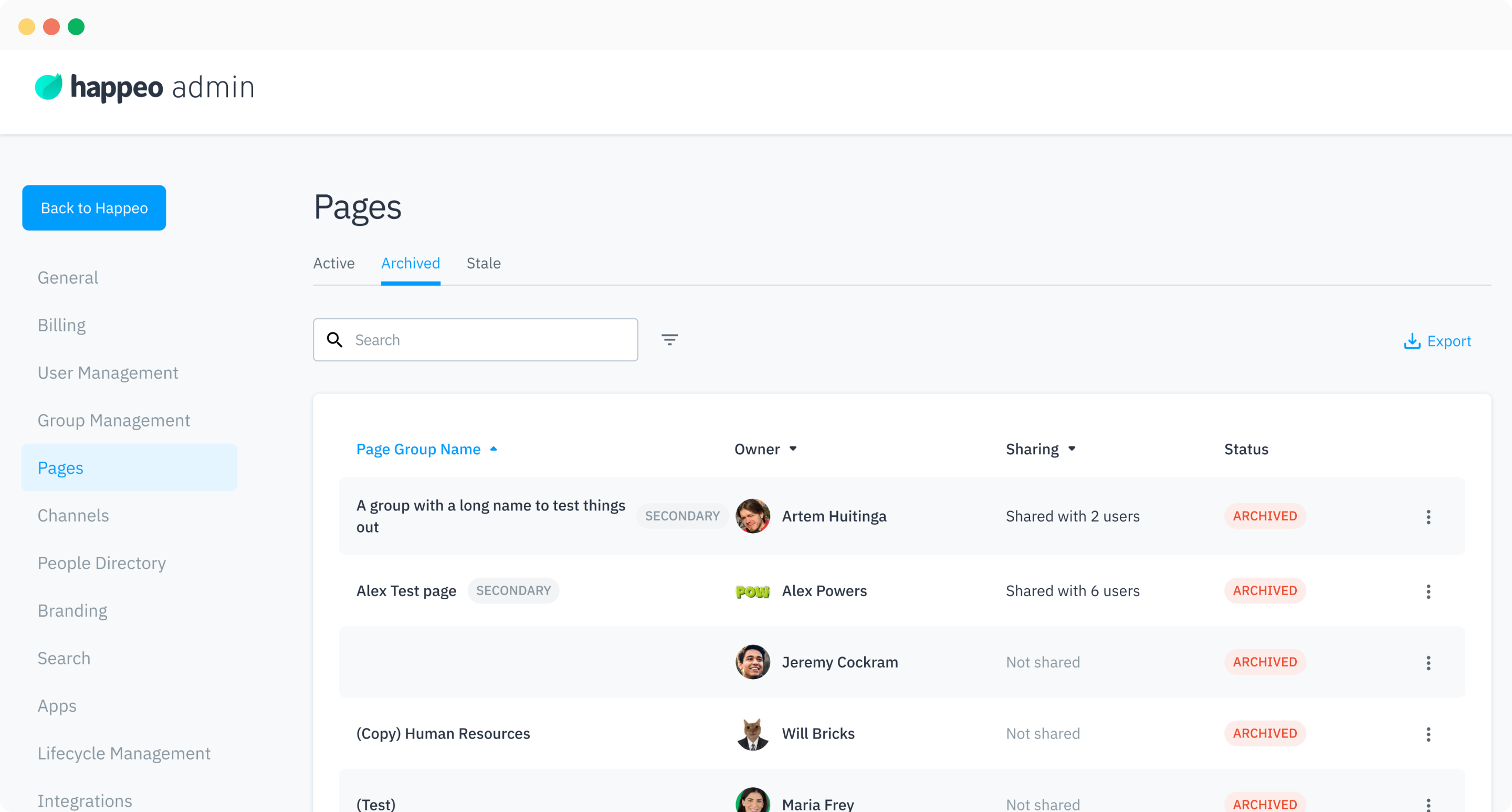
Task: Click Will Bricks cat avatar
Action: coord(752,734)
